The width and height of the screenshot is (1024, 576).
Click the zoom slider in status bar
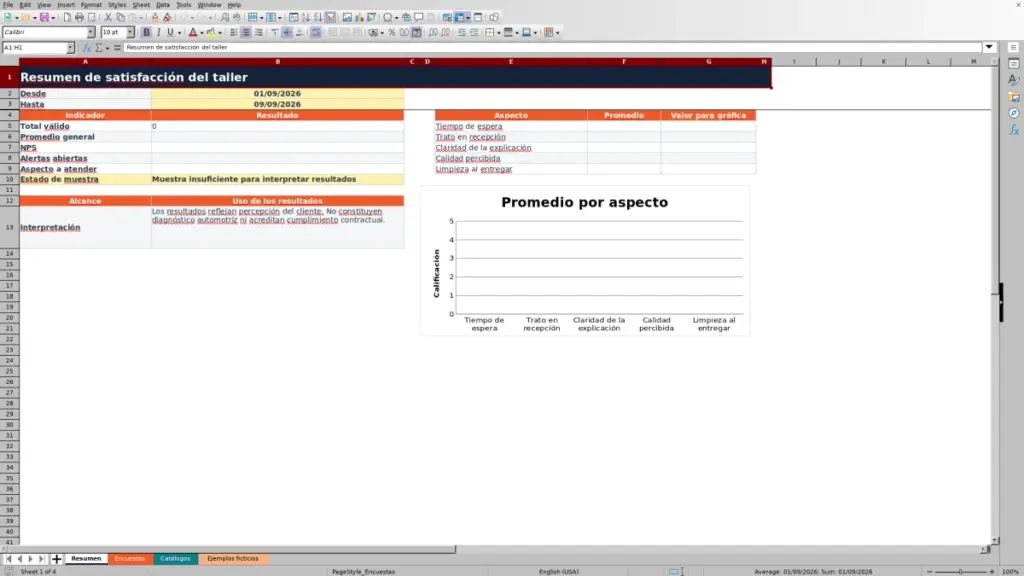pos(960,571)
